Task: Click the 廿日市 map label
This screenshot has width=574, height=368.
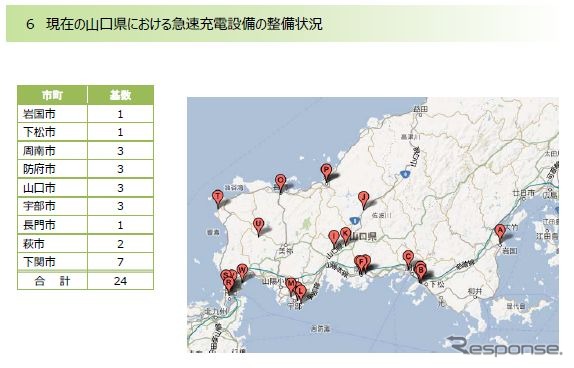Action: point(524,193)
